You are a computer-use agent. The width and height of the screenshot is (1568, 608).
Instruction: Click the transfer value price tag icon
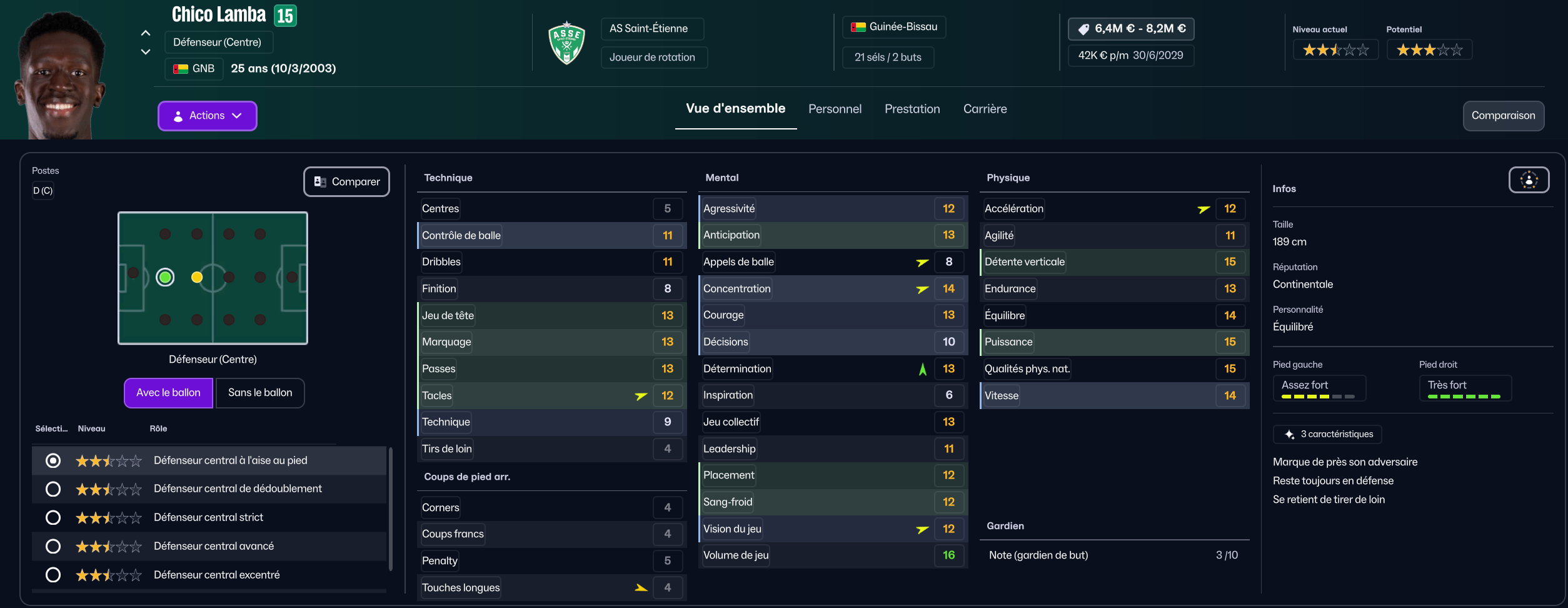[x=1083, y=29]
